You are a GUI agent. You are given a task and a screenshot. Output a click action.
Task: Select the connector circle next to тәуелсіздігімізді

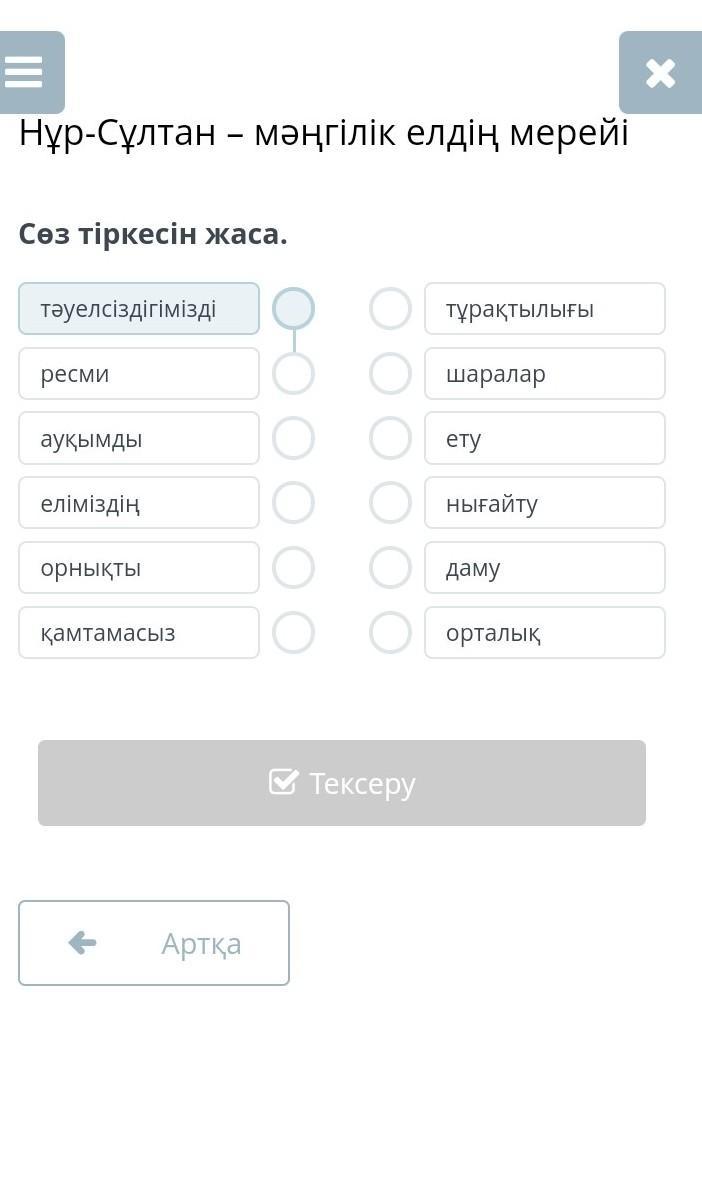293,308
